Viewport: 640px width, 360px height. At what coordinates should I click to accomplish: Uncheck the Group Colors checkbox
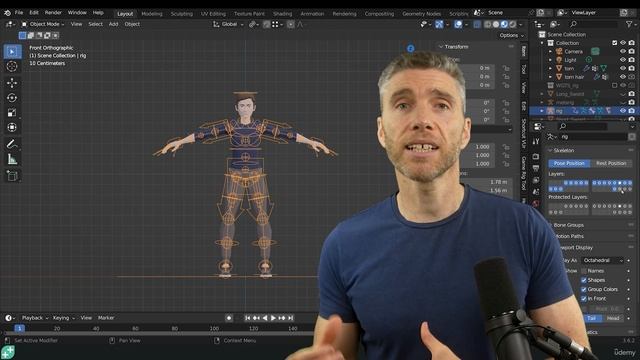tap(584, 289)
